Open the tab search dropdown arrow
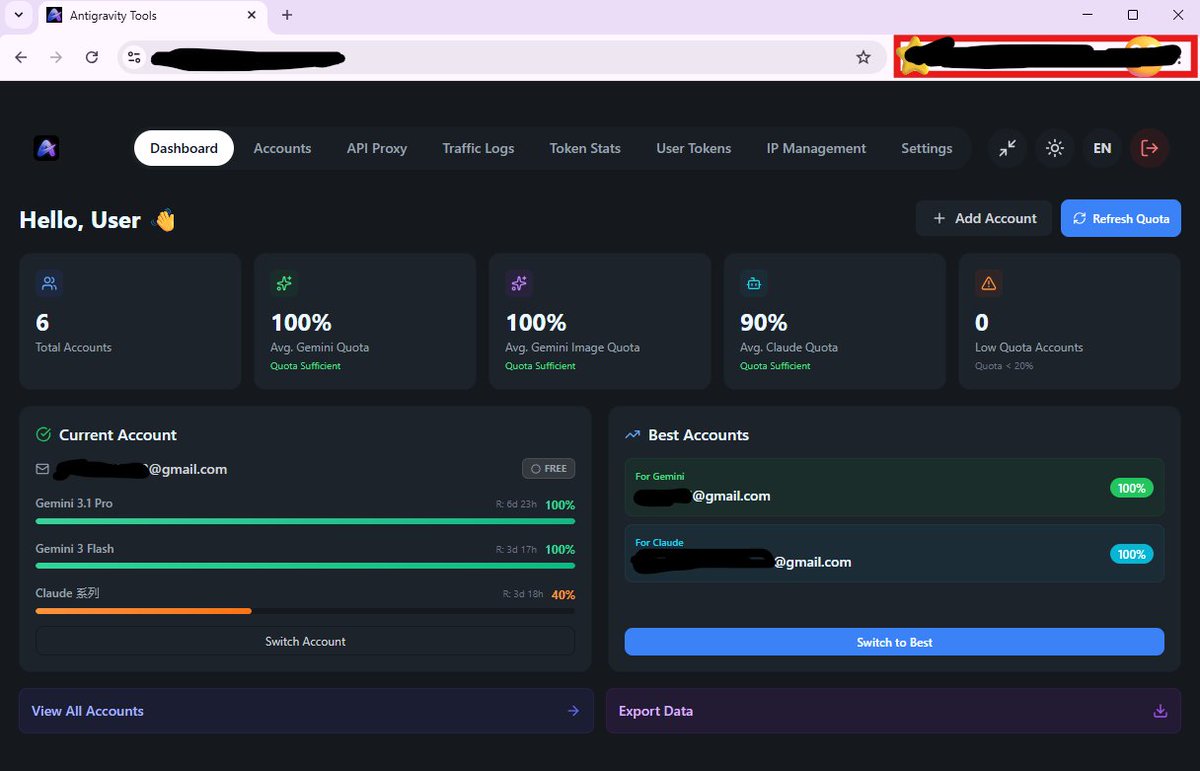This screenshot has width=1200, height=771. (x=18, y=15)
